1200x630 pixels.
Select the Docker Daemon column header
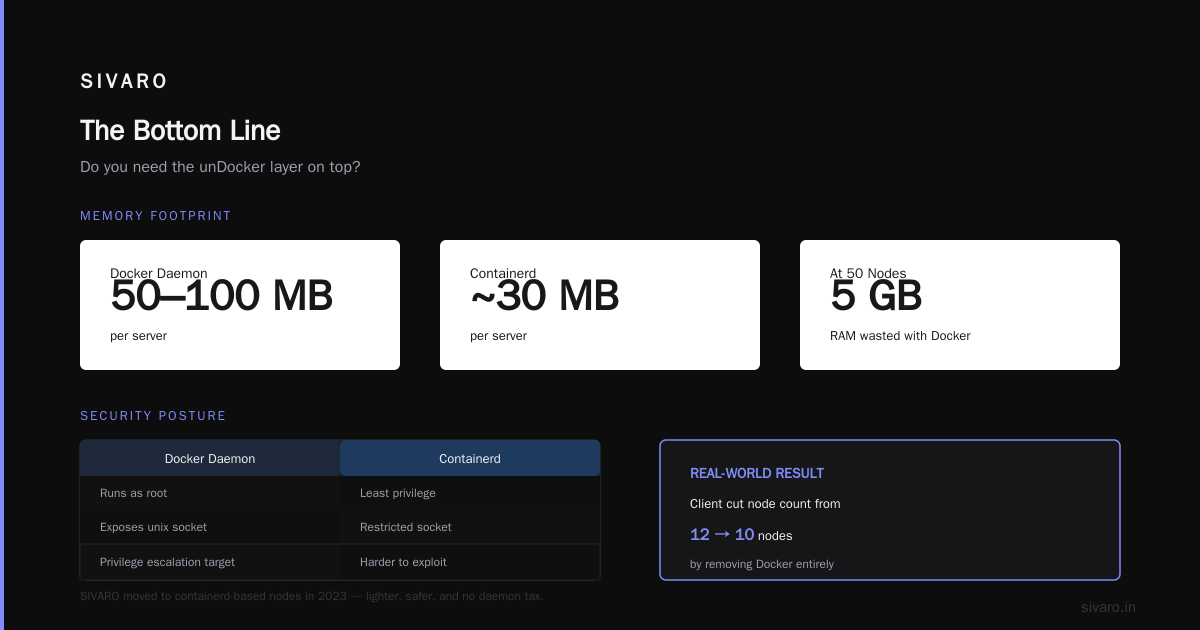coord(210,458)
